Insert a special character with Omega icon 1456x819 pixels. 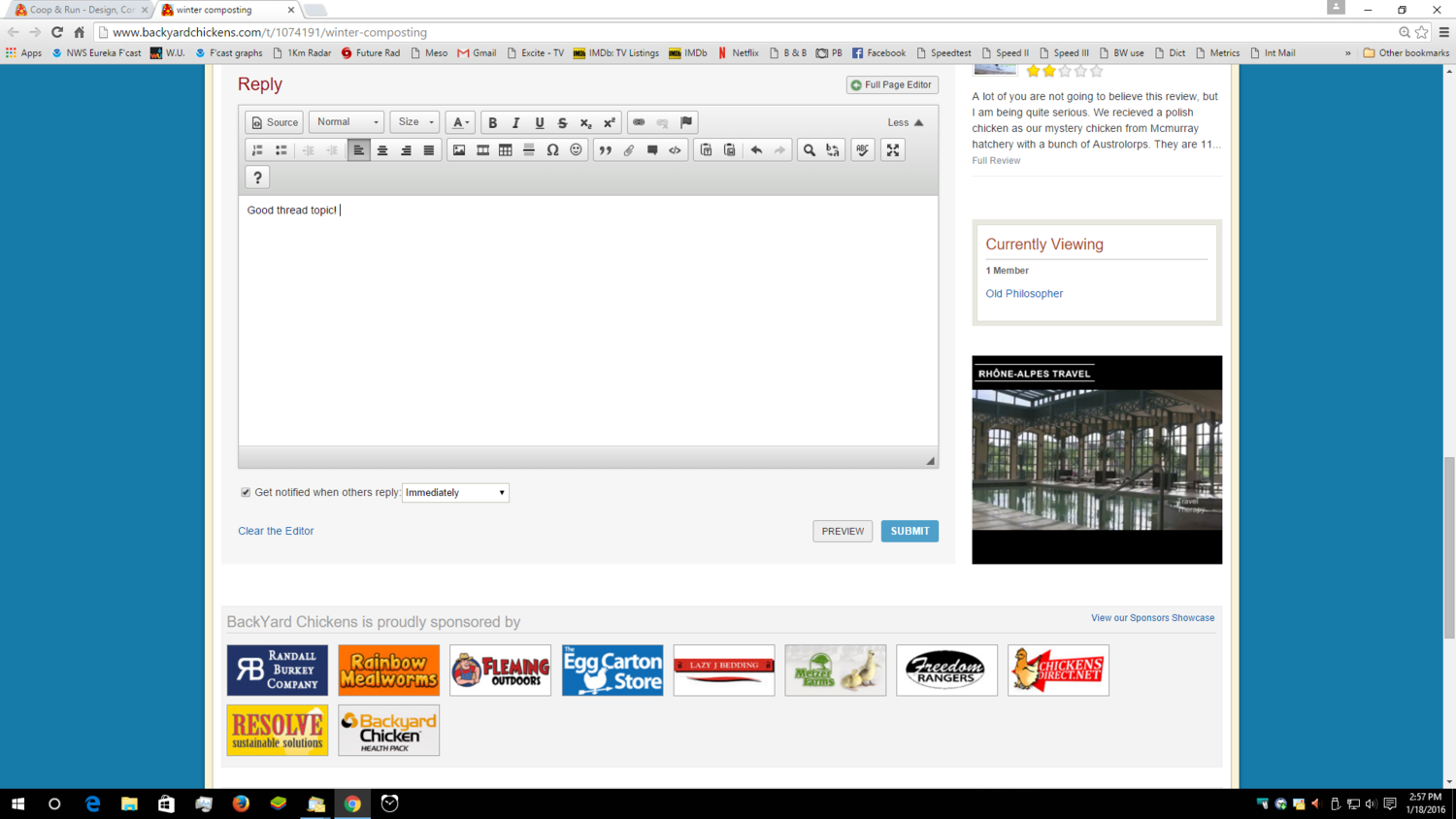click(552, 150)
